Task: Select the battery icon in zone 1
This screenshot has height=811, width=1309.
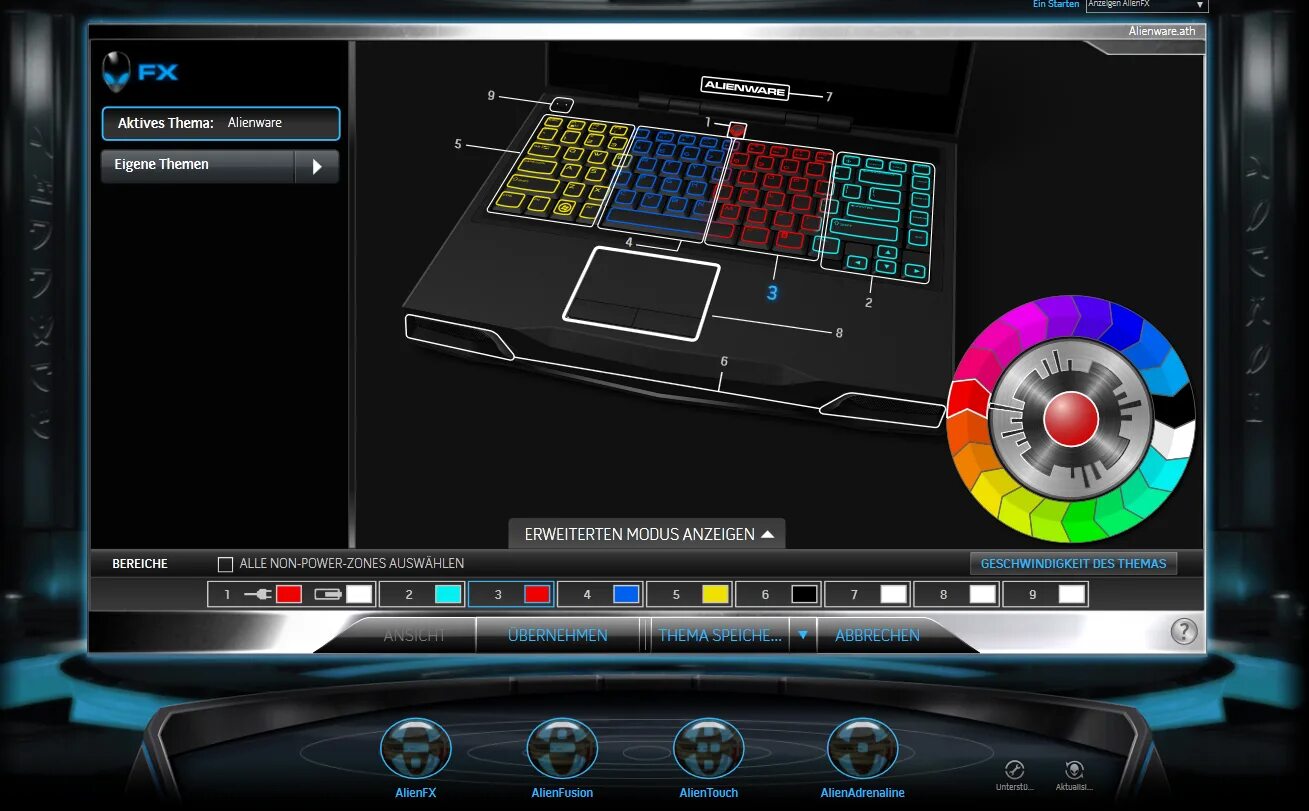Action: click(x=328, y=594)
